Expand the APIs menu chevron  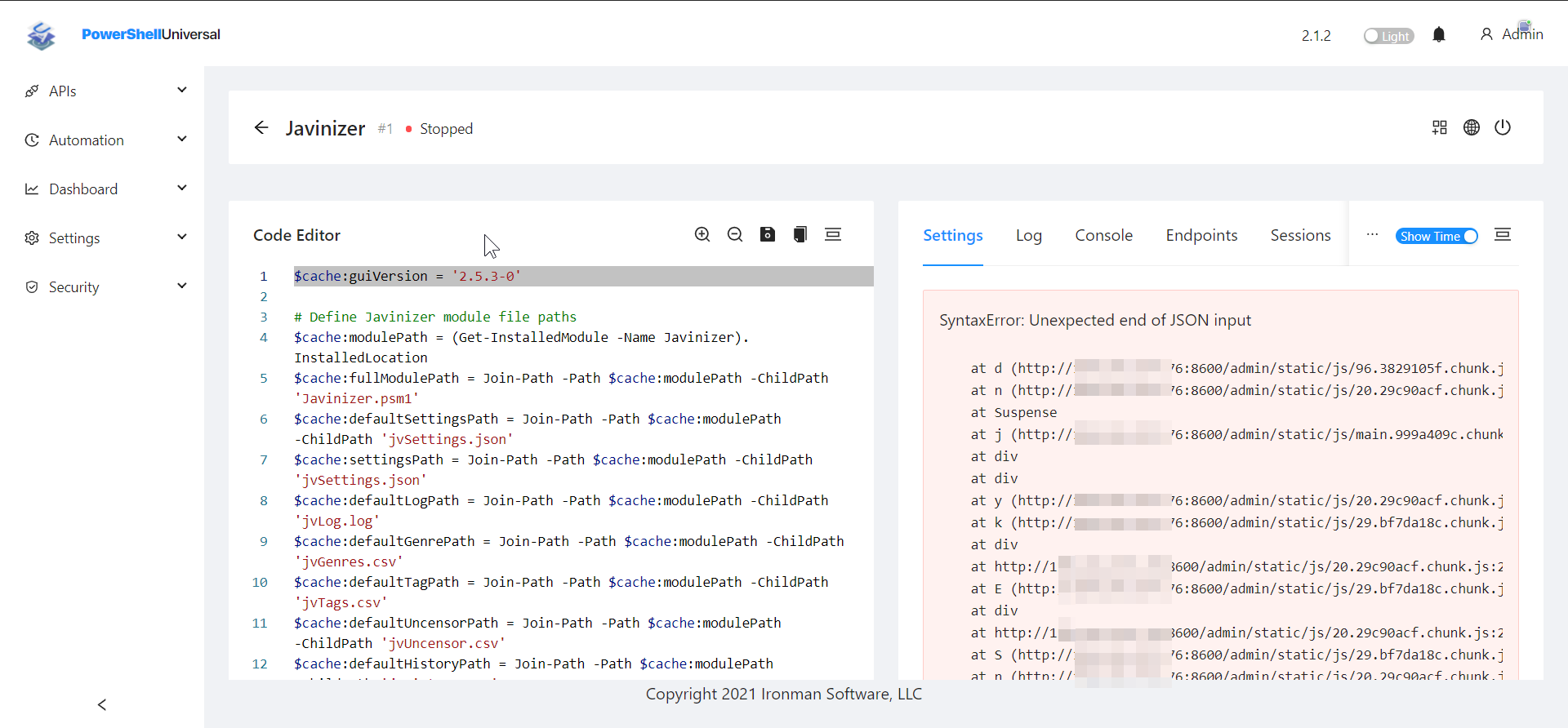(x=182, y=90)
